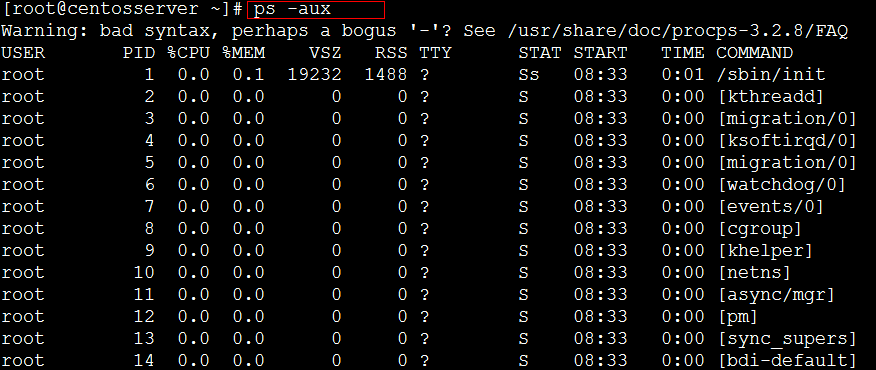
Task: Click the COMMAND column header
Action: click(x=754, y=53)
